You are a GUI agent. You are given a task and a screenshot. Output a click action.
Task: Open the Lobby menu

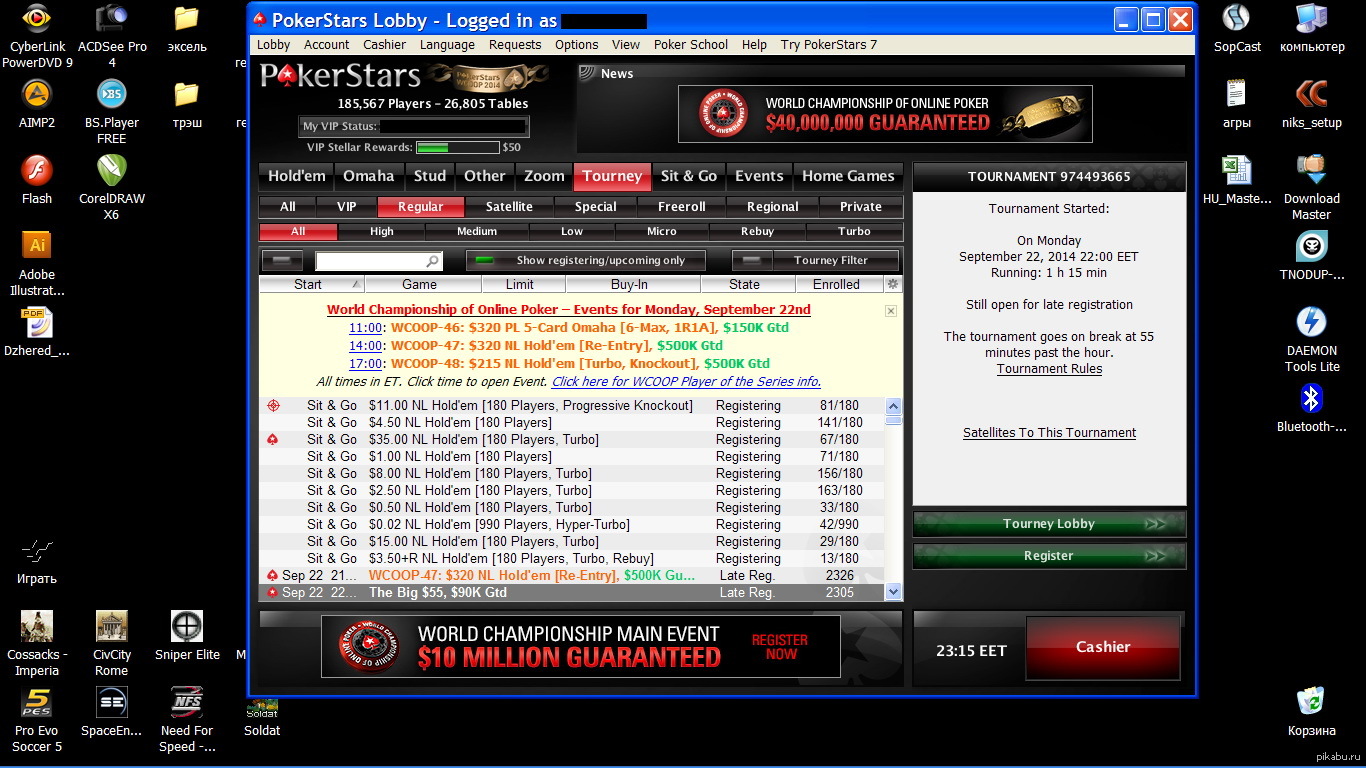coord(273,44)
